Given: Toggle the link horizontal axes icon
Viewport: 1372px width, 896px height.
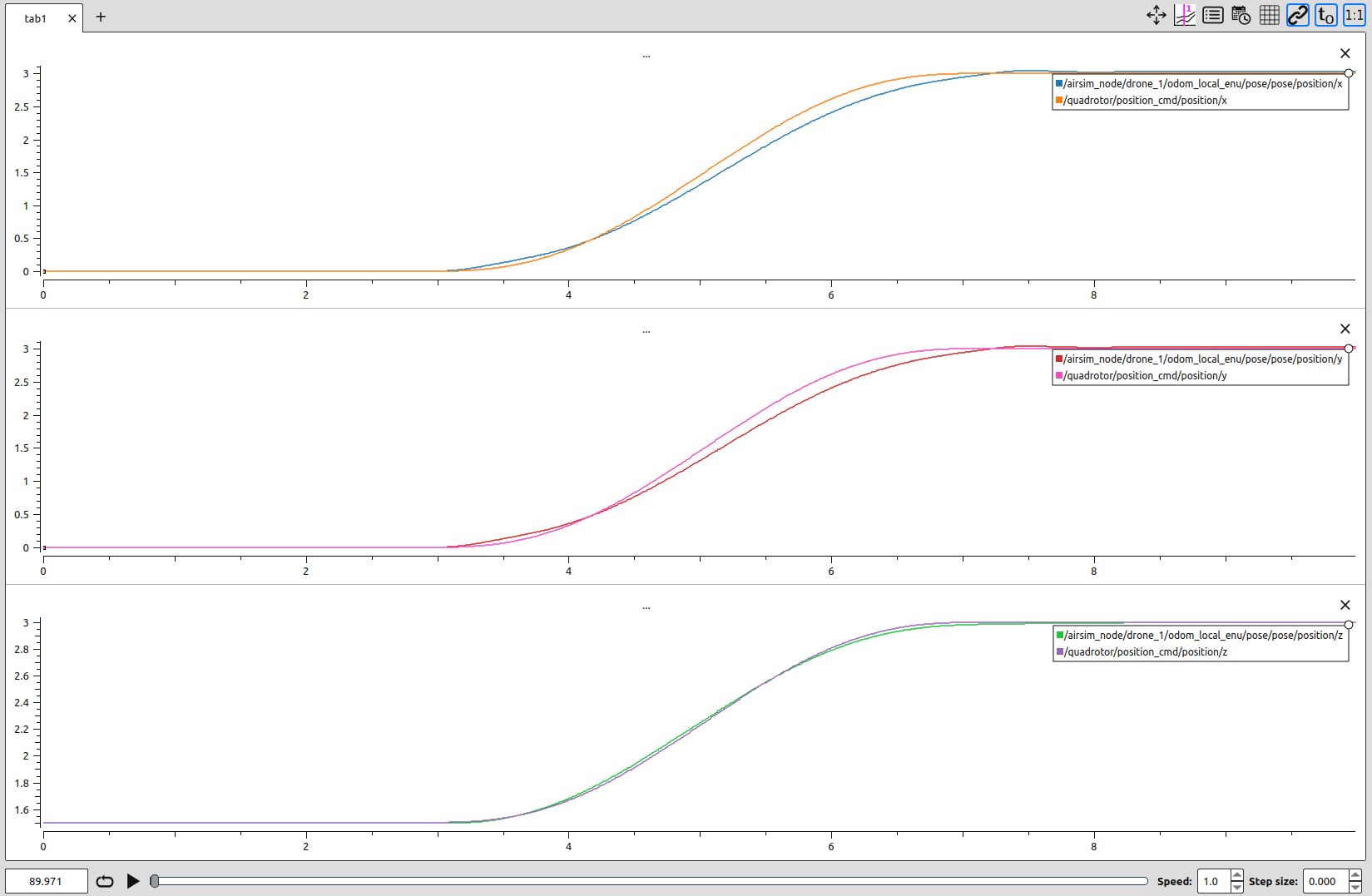Looking at the screenshot, I should click(1298, 15).
